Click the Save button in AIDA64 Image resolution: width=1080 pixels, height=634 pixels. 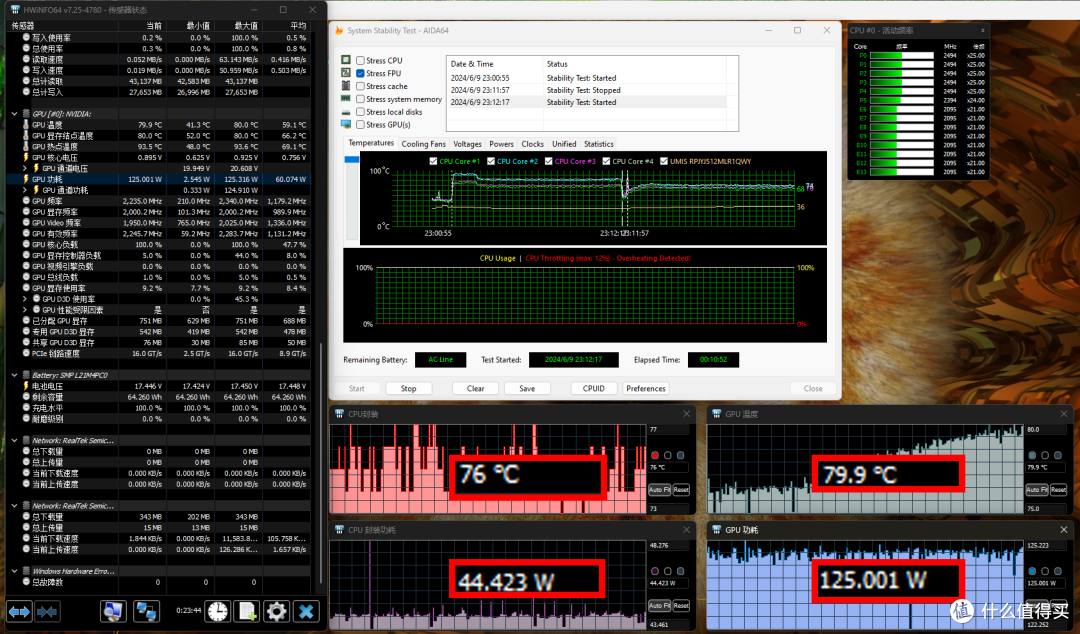tap(527, 389)
